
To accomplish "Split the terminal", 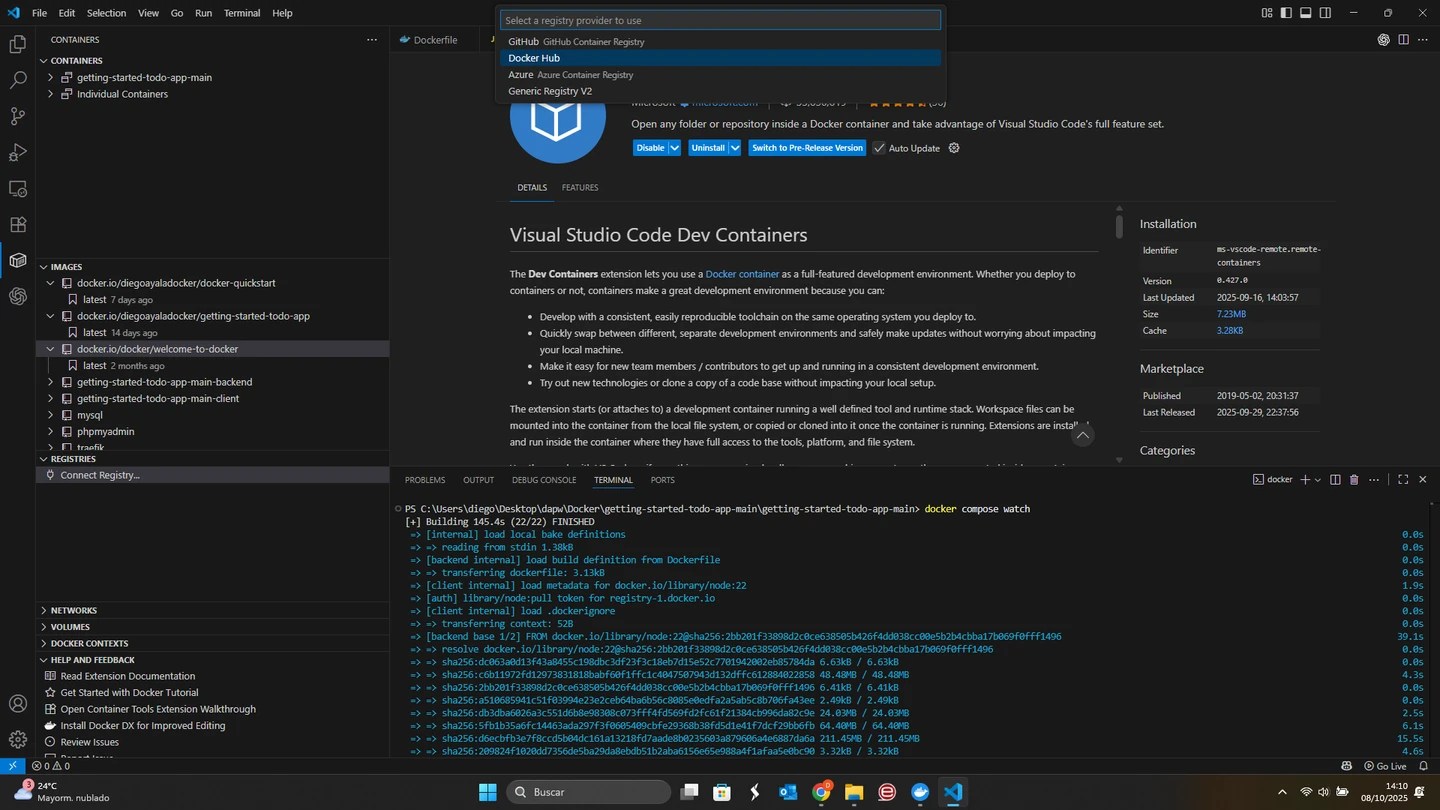I will click(1335, 480).
